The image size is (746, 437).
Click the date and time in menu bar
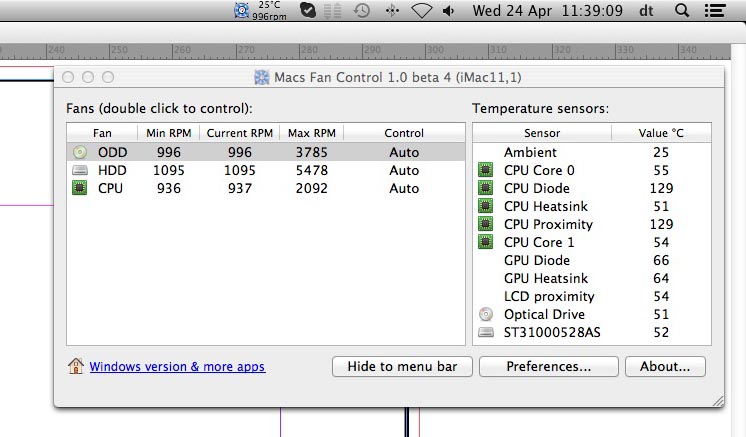click(548, 10)
